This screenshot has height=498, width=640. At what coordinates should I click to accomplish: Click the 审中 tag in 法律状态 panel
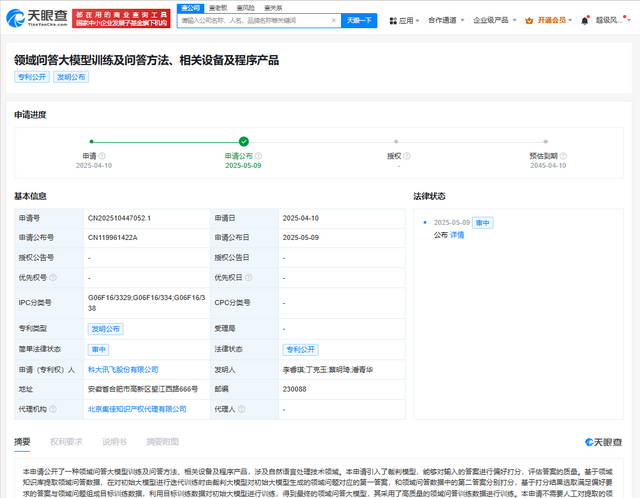483,223
